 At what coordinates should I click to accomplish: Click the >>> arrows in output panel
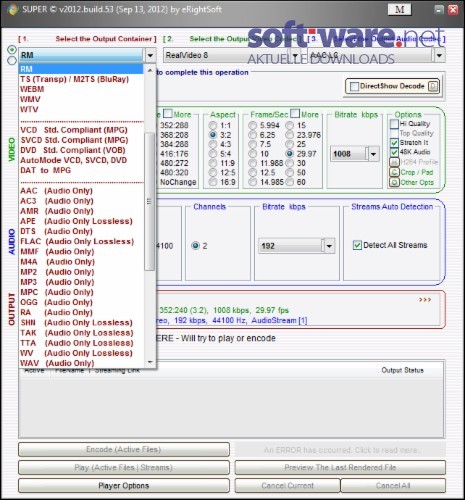pos(425,300)
